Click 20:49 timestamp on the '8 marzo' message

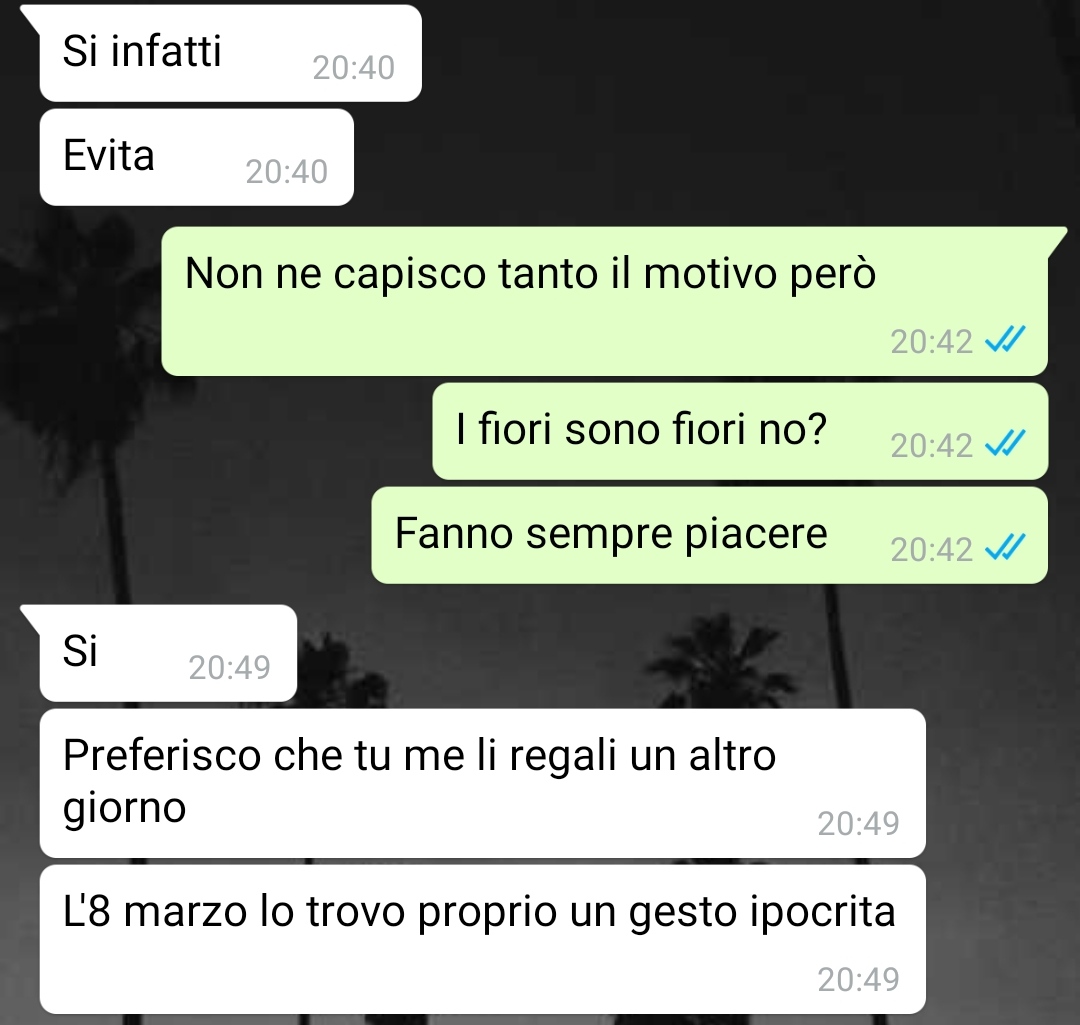click(x=858, y=980)
